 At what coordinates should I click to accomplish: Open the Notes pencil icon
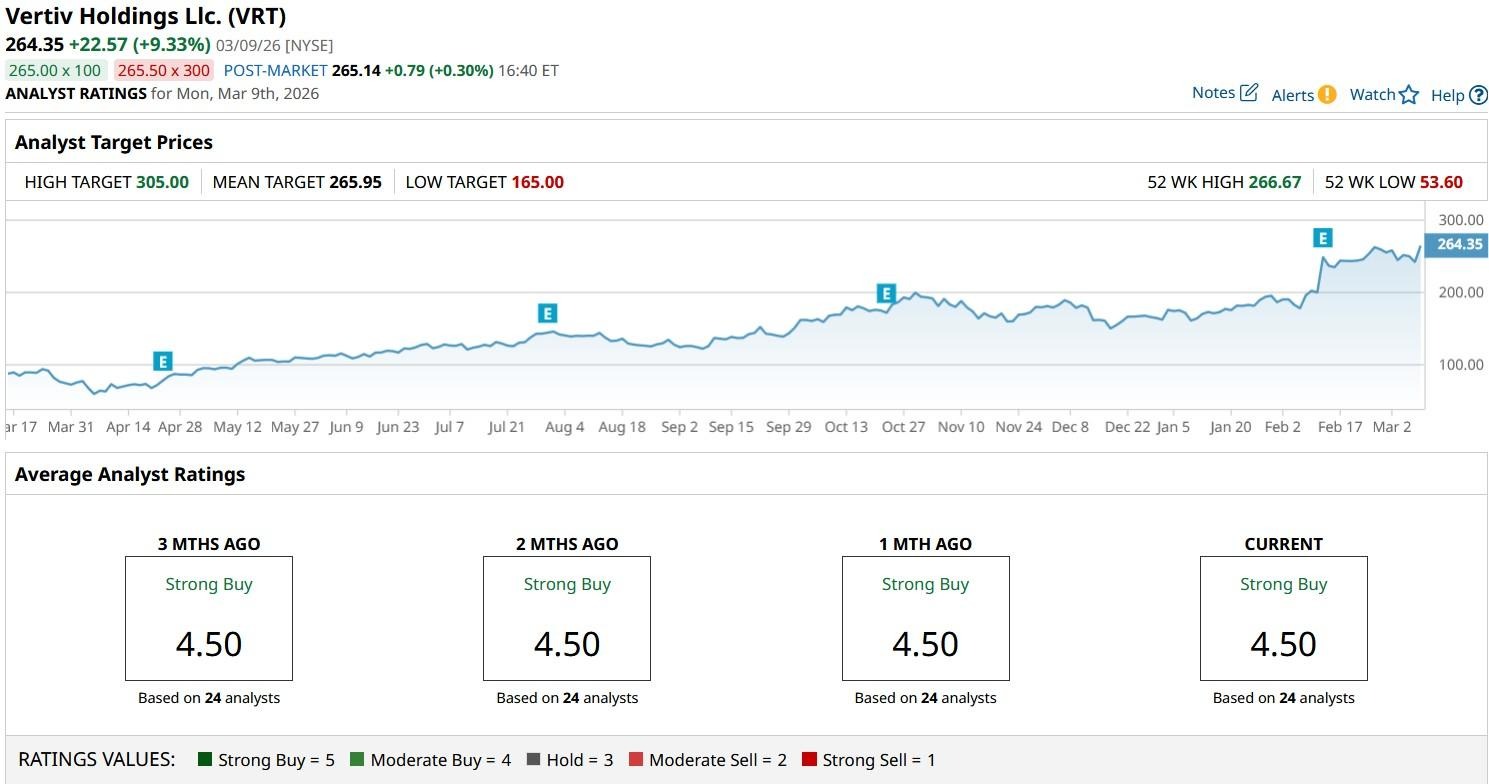(x=1249, y=93)
